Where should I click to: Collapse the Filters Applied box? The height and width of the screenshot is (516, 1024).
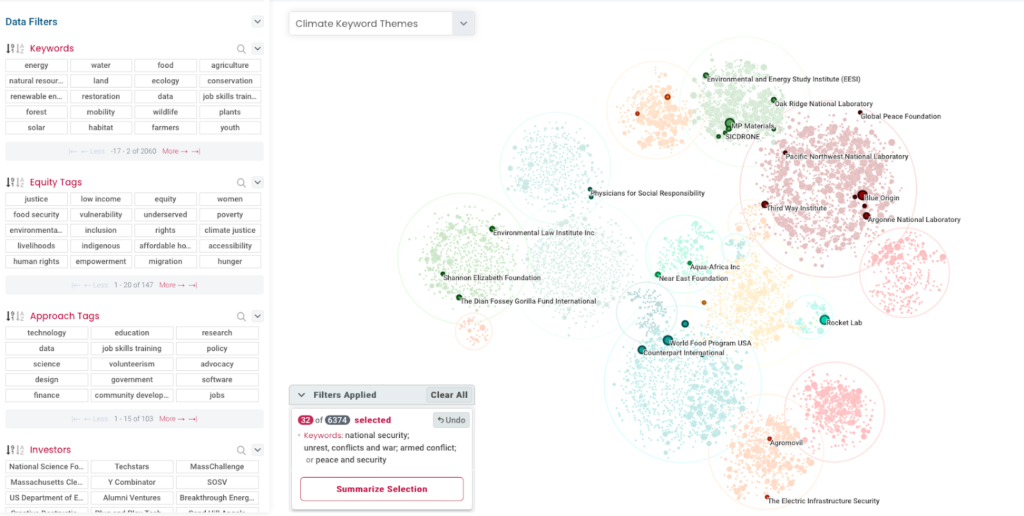(x=302, y=395)
